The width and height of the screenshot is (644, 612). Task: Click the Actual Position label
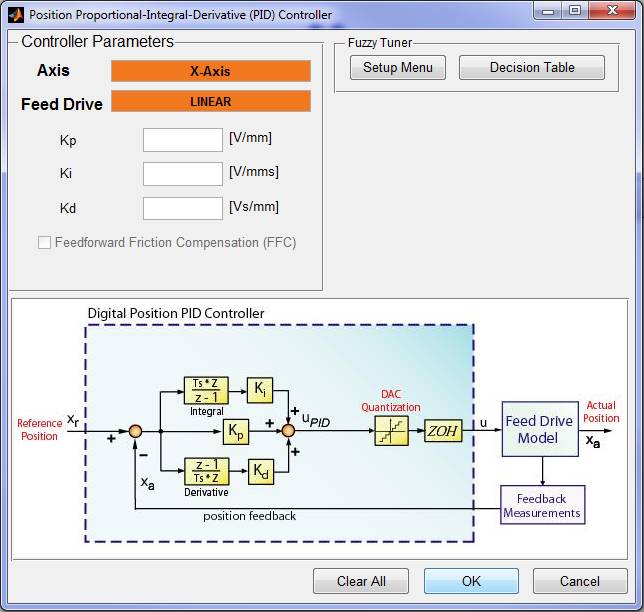[601, 412]
